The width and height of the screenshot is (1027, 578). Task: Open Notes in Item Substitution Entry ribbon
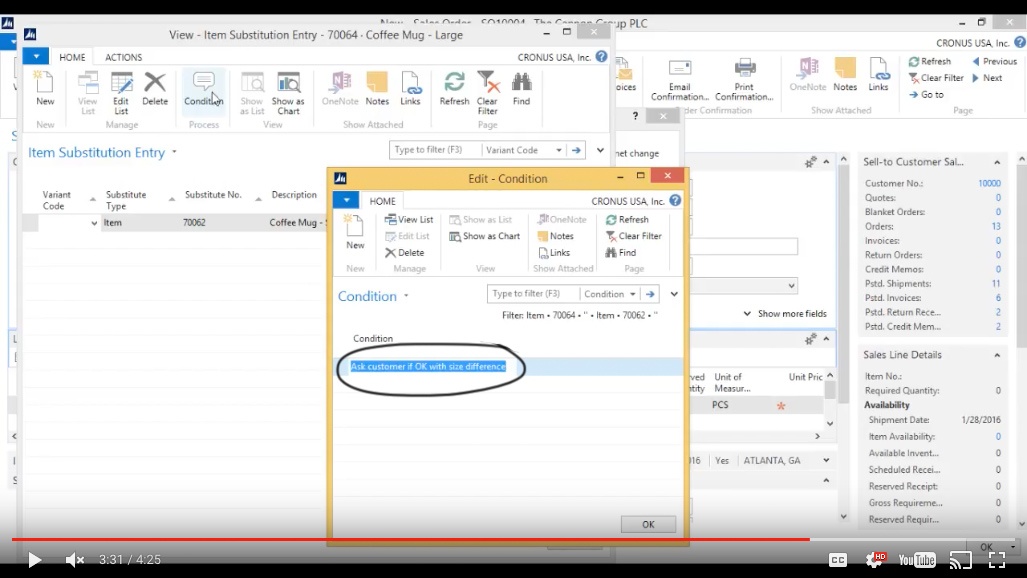(377, 88)
